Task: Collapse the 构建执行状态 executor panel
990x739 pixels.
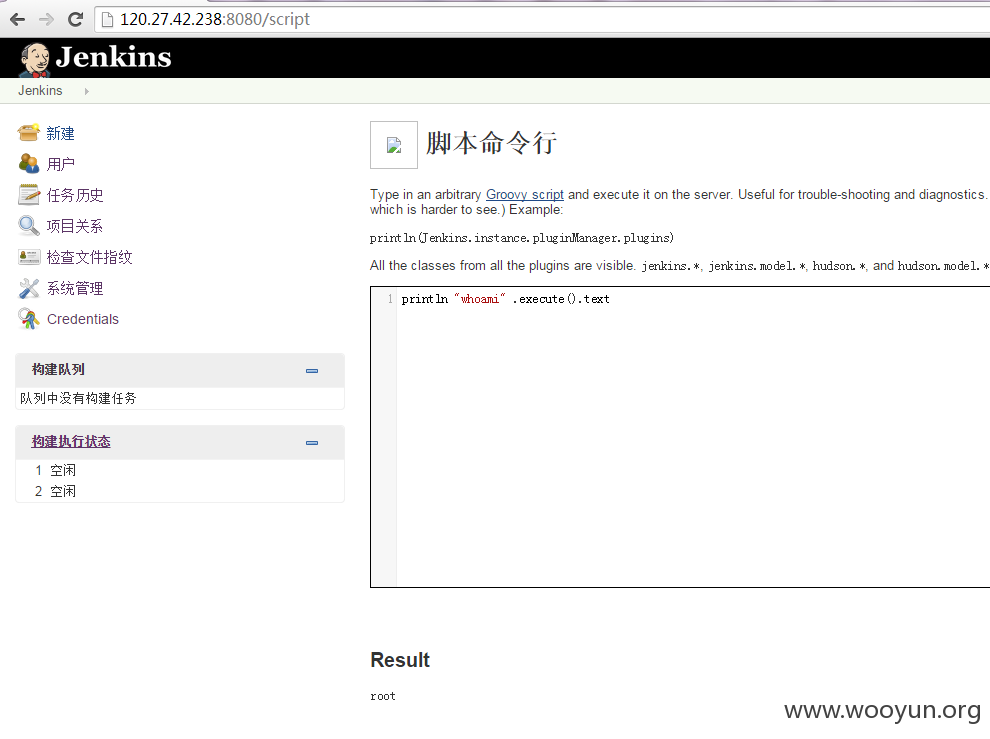Action: [x=312, y=443]
